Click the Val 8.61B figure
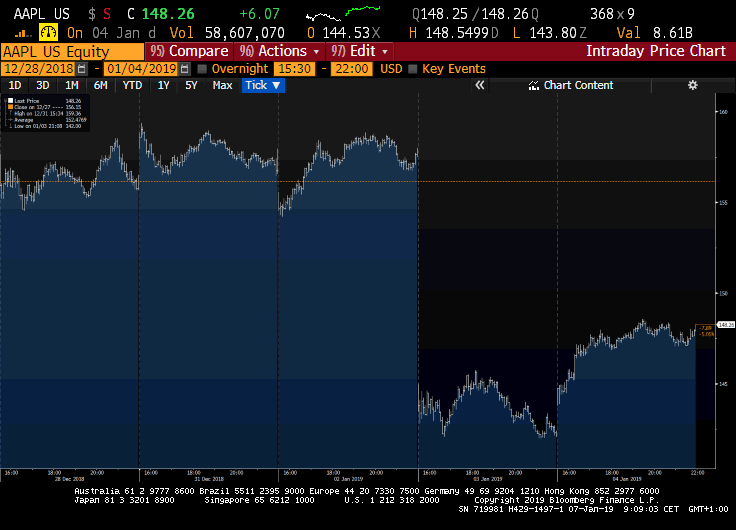The height and width of the screenshot is (530, 736). tap(654, 33)
